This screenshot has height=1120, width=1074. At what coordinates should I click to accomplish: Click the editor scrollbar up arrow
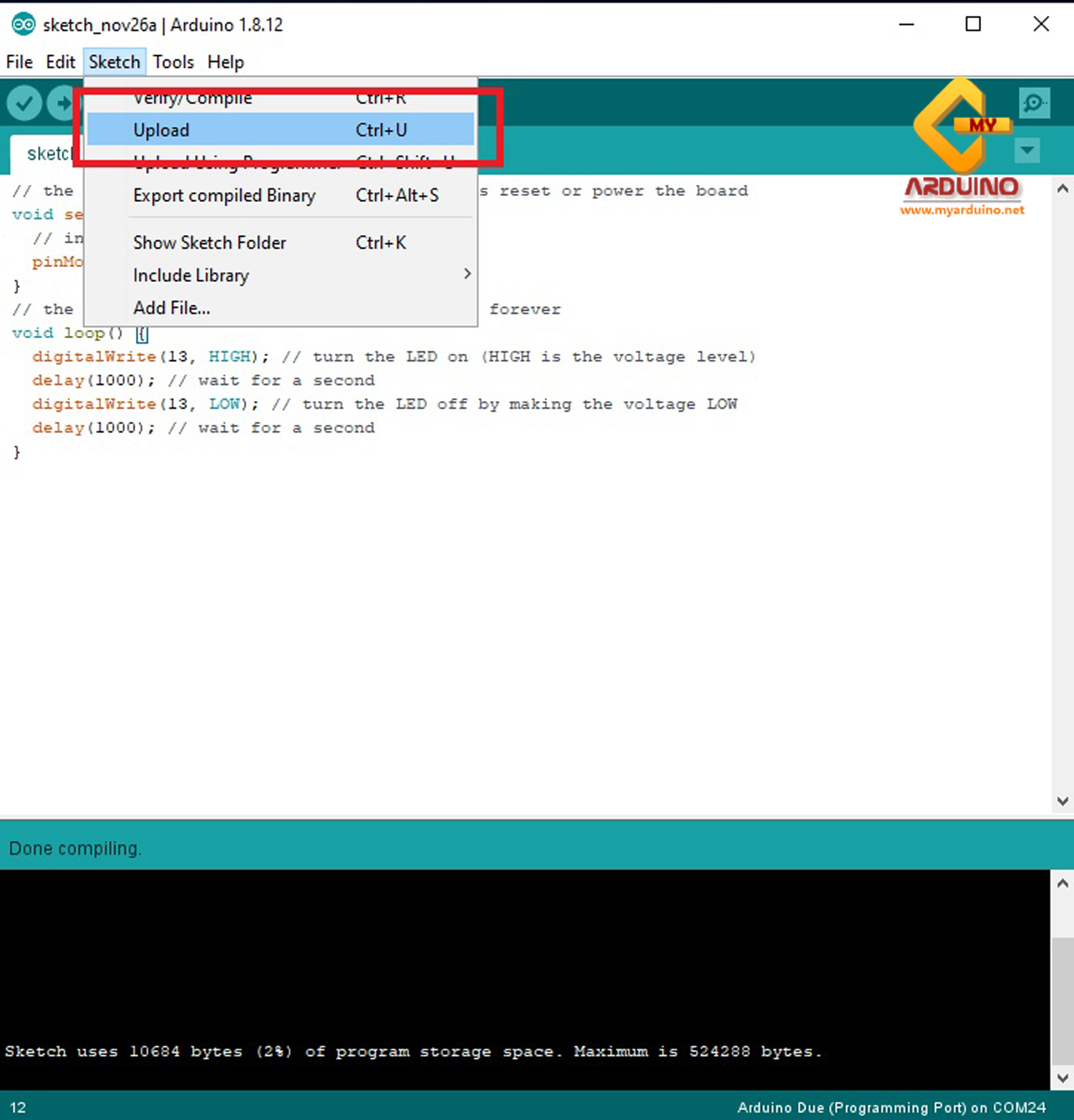pos(1063,188)
